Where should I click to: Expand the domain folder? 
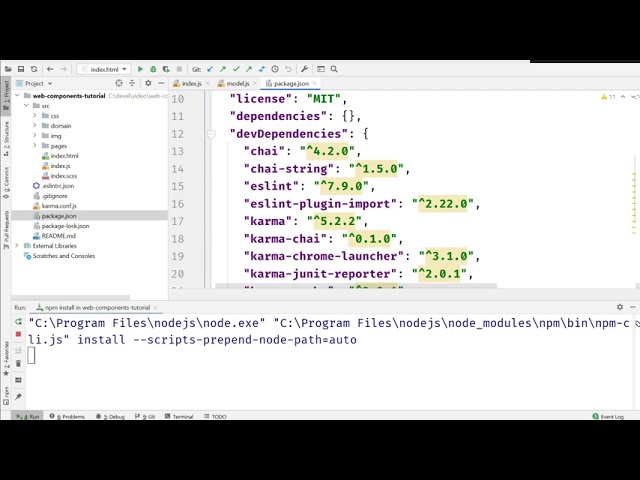coord(35,126)
